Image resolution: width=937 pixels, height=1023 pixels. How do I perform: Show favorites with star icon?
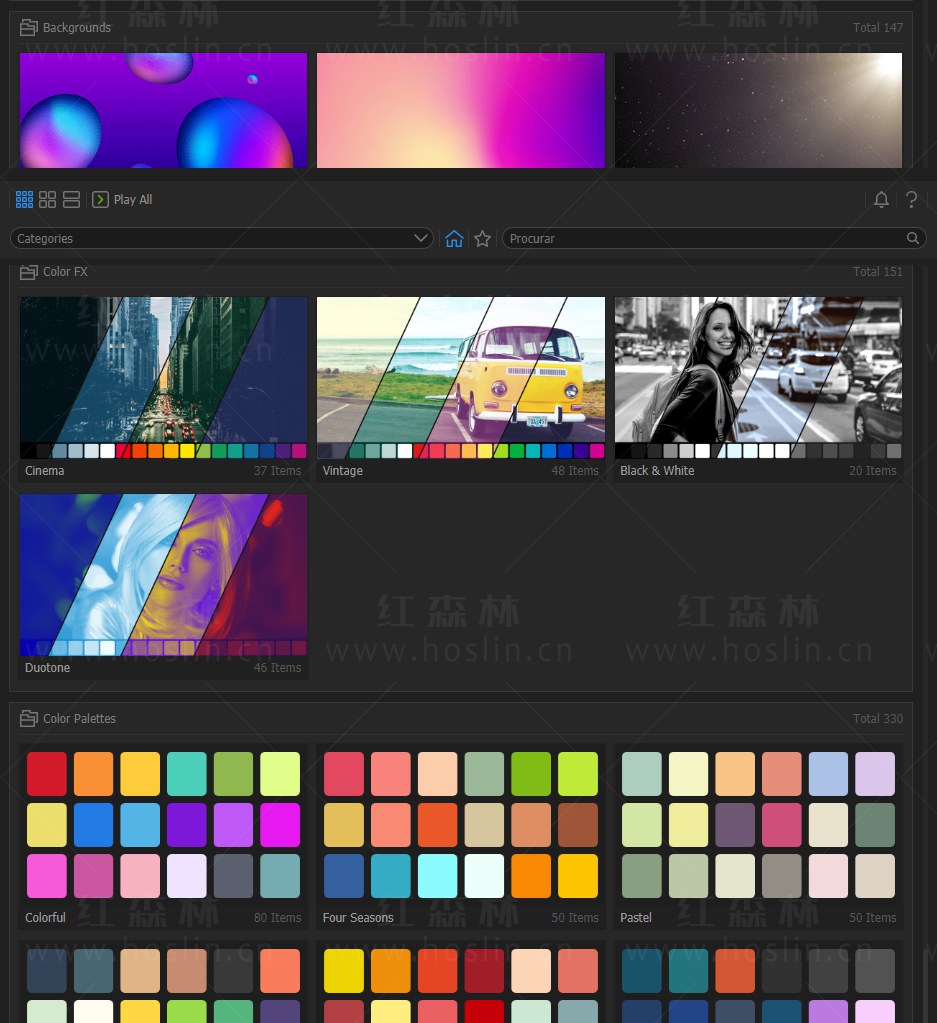click(482, 239)
